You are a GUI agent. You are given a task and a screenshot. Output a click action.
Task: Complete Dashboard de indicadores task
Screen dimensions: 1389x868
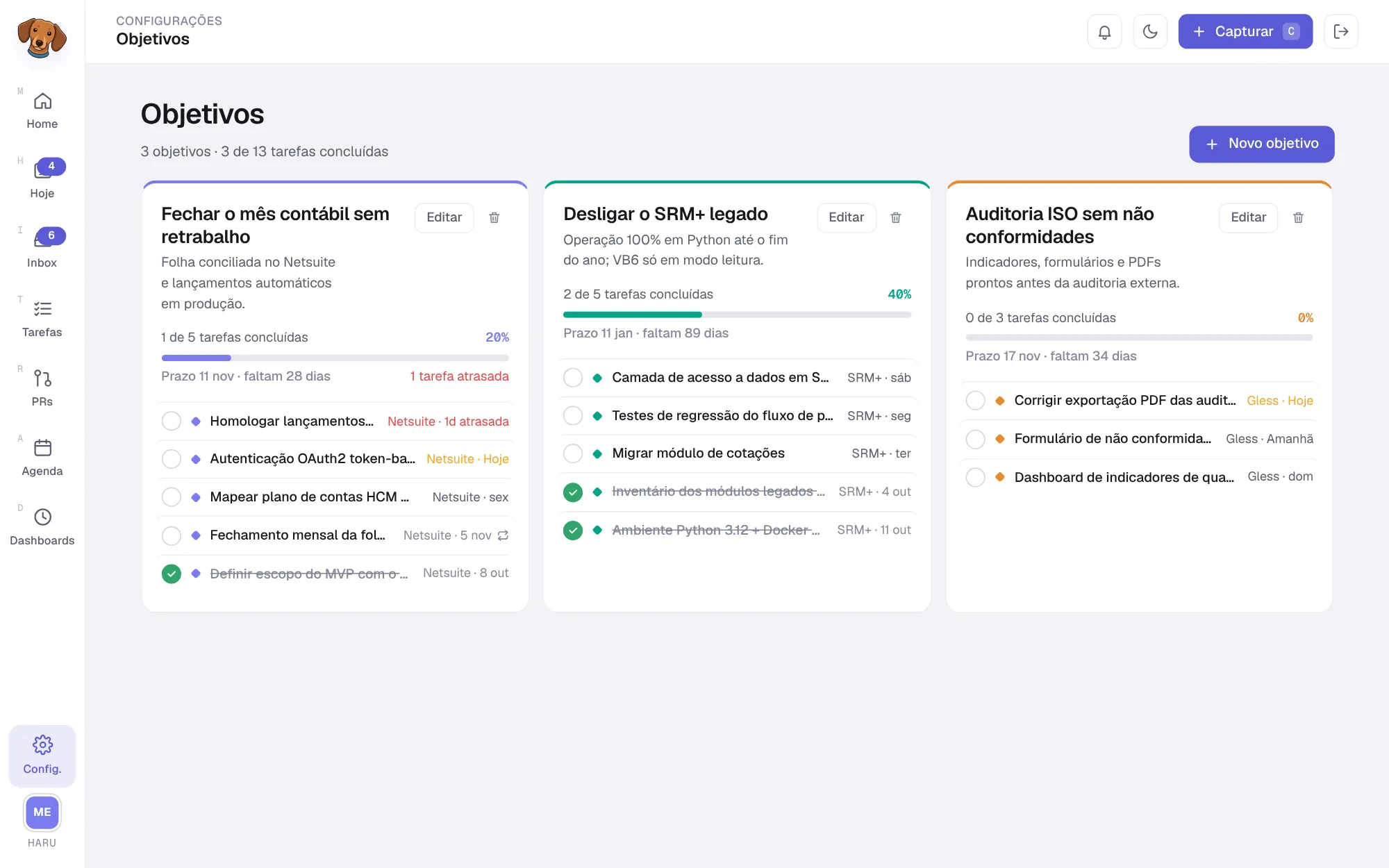[x=975, y=477]
